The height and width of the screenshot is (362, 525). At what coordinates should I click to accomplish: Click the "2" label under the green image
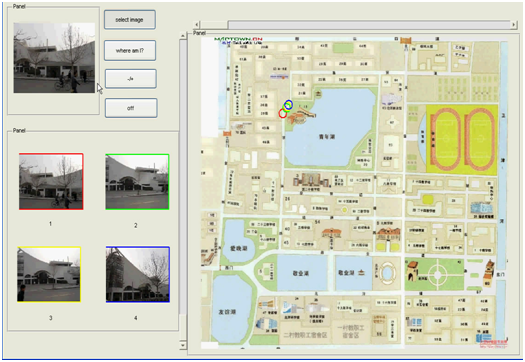(x=136, y=225)
